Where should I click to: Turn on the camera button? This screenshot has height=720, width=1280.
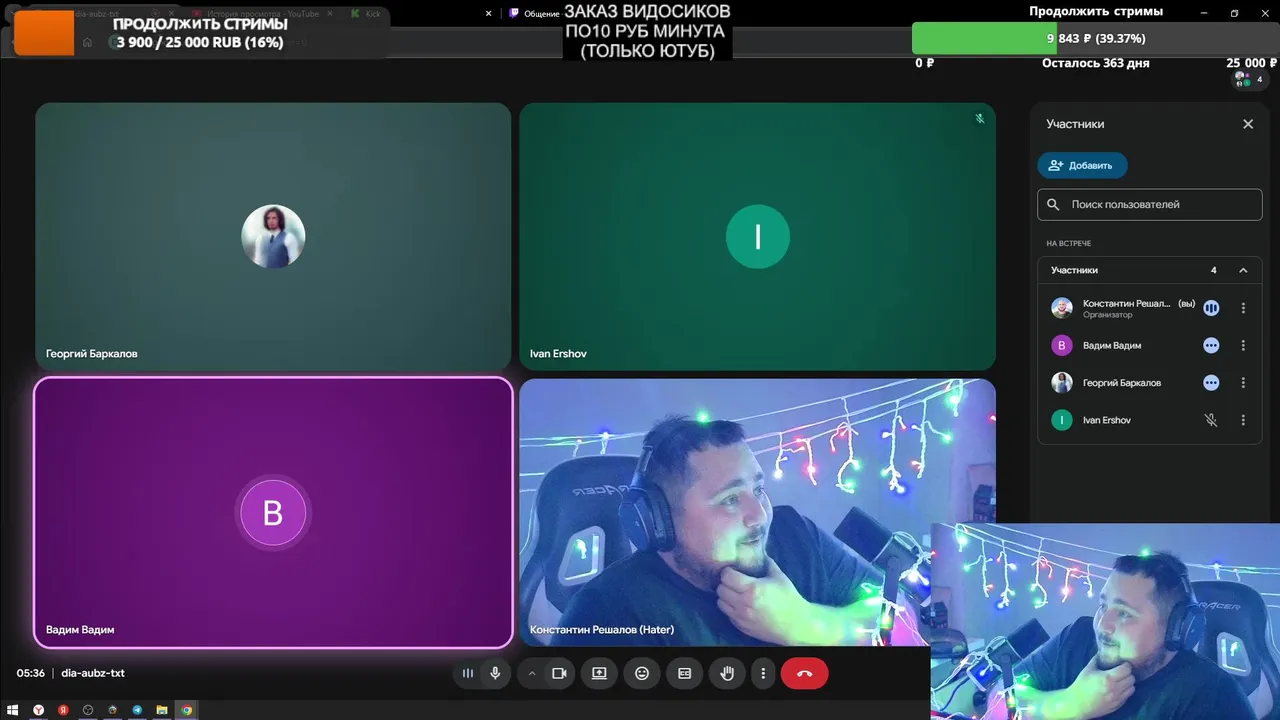pyautogui.click(x=559, y=673)
